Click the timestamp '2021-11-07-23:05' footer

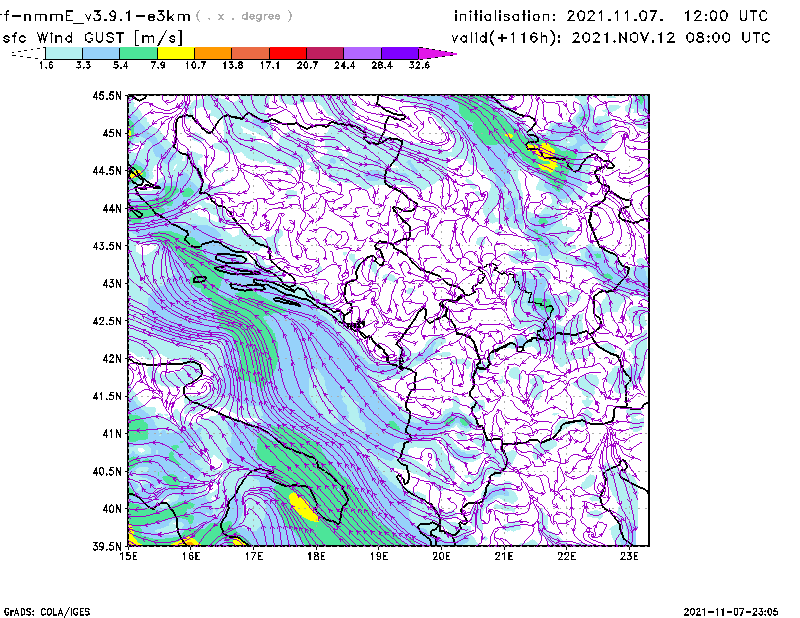731,612
